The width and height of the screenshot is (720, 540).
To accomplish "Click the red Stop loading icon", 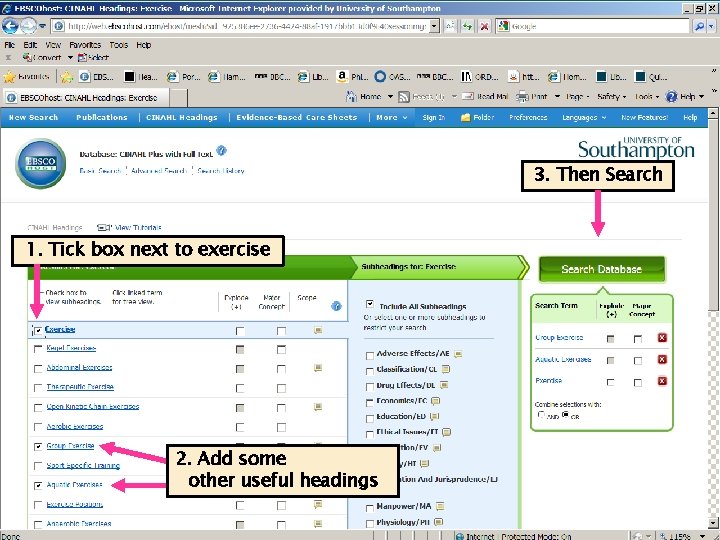I will pyautogui.click(x=484, y=26).
